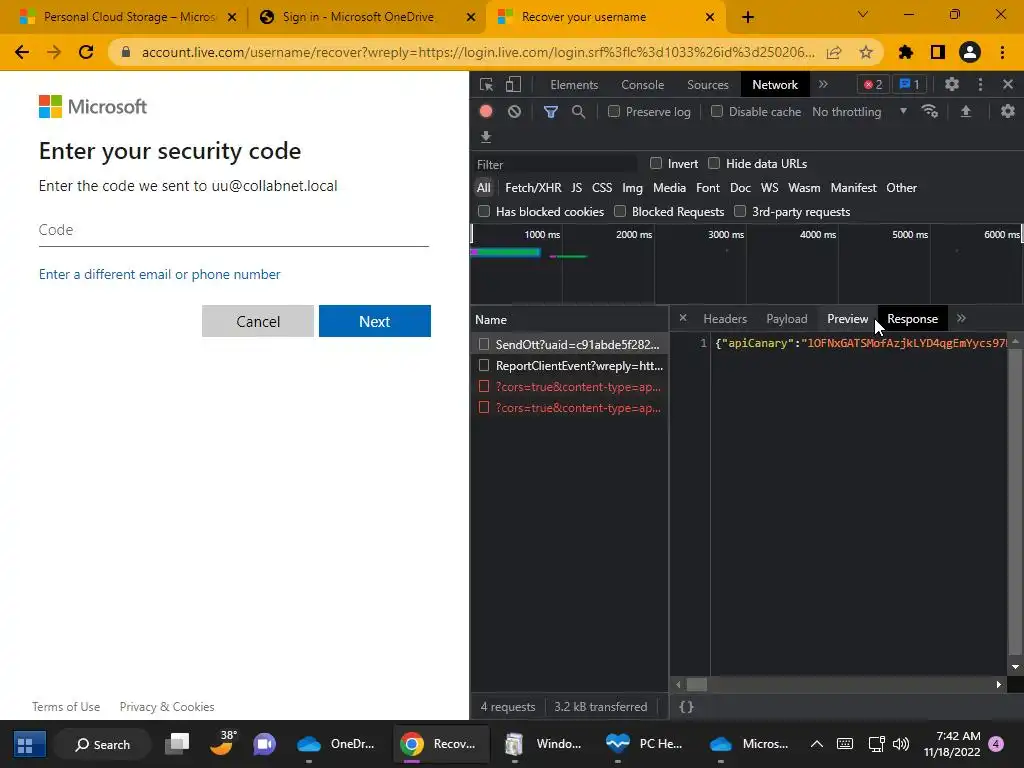Go back to the previous page
1024x768 pixels.
coord(22,52)
